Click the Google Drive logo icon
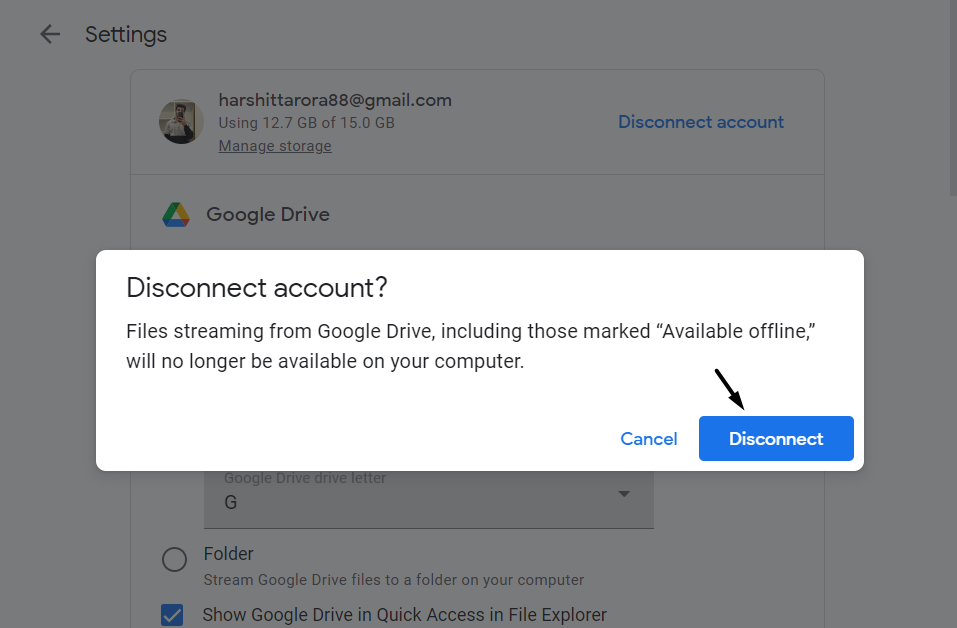 pyautogui.click(x=176, y=214)
